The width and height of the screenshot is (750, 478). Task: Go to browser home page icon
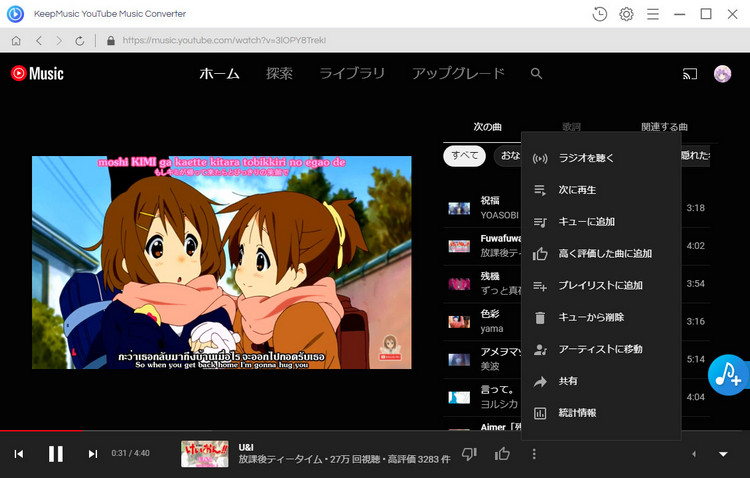tap(16, 41)
